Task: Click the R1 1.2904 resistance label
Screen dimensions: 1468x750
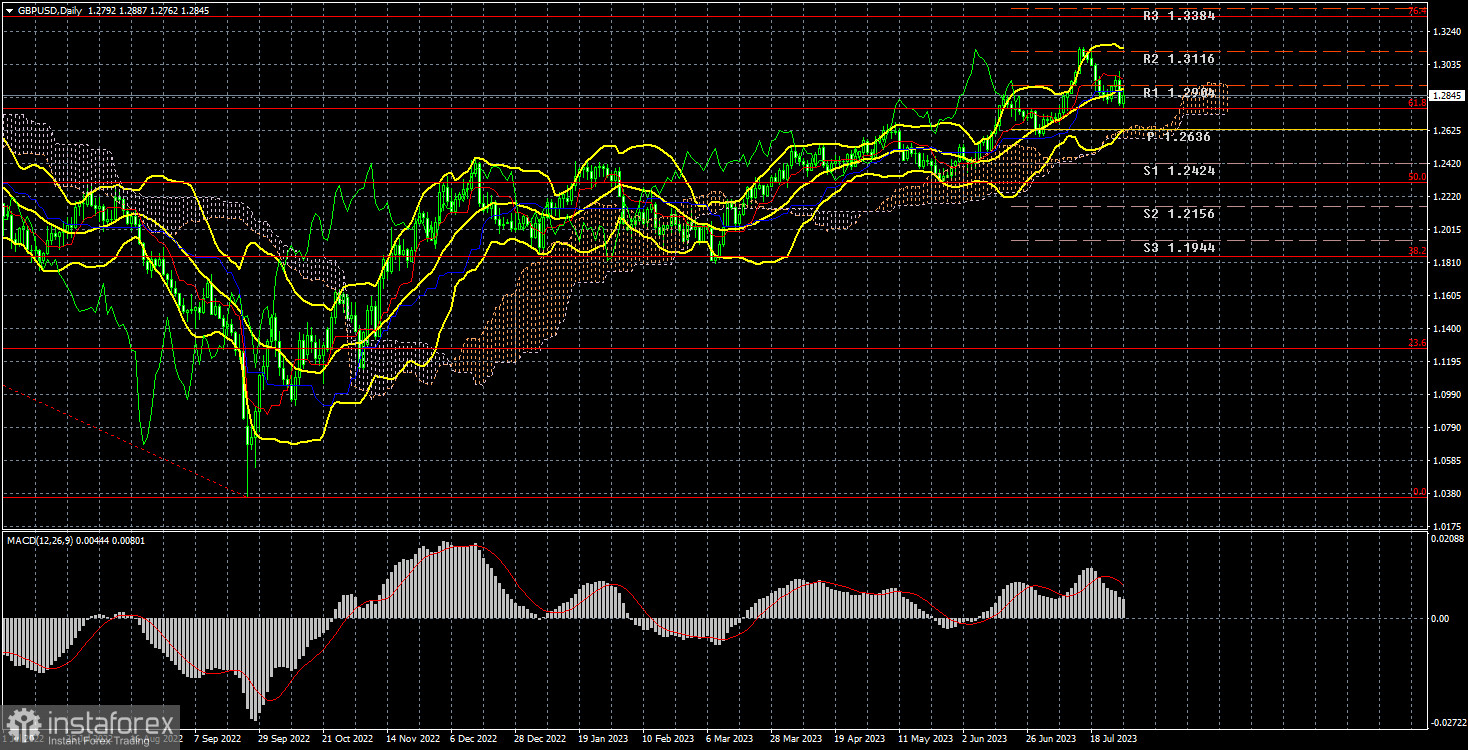Action: (1180, 93)
